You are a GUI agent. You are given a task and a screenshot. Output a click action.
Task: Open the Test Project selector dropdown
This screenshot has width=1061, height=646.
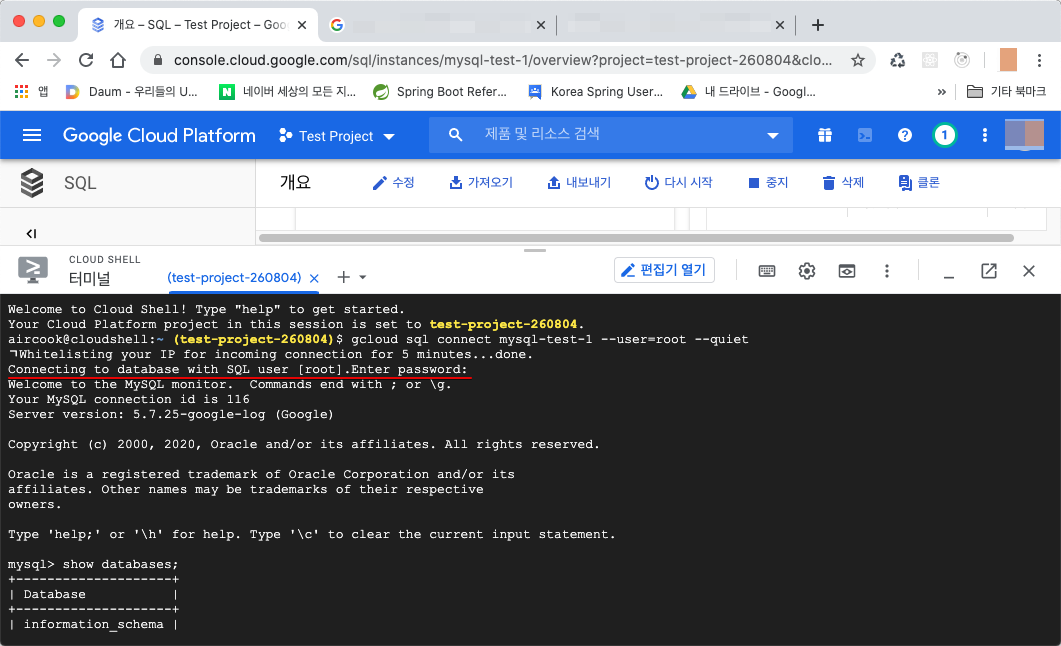point(337,136)
